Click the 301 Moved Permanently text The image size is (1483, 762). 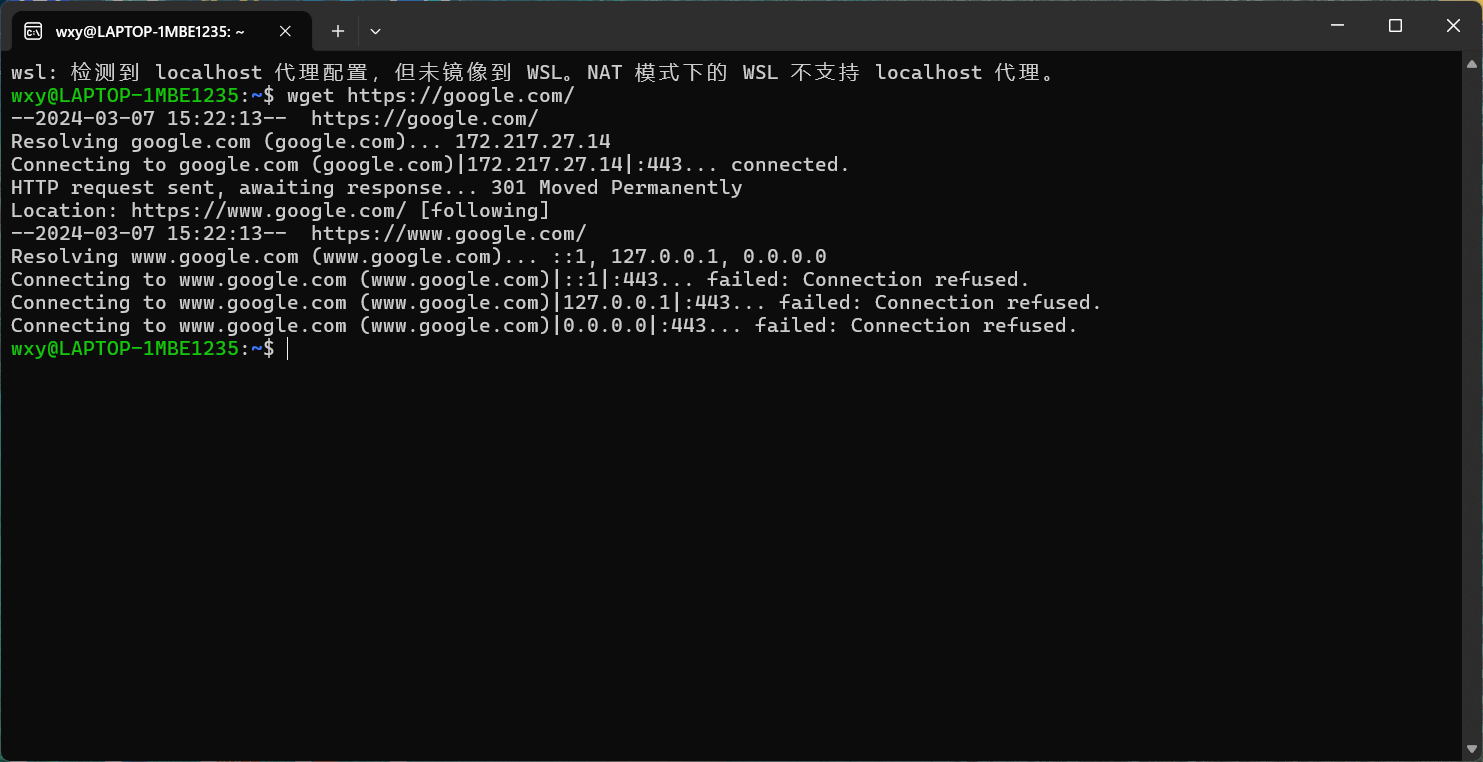617,188
